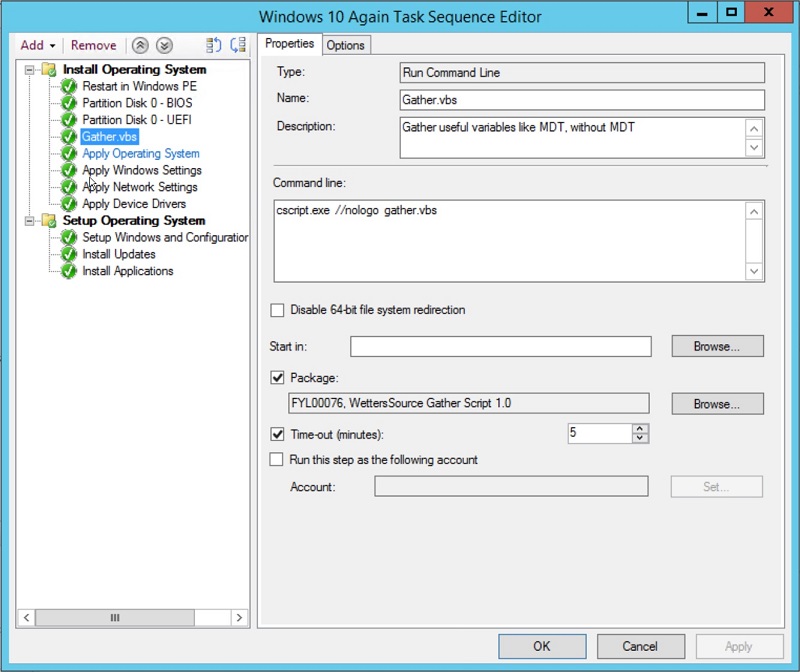Click right arrow of tree horizontal scrollbar
Screen dimensions: 800x672
(239, 617)
